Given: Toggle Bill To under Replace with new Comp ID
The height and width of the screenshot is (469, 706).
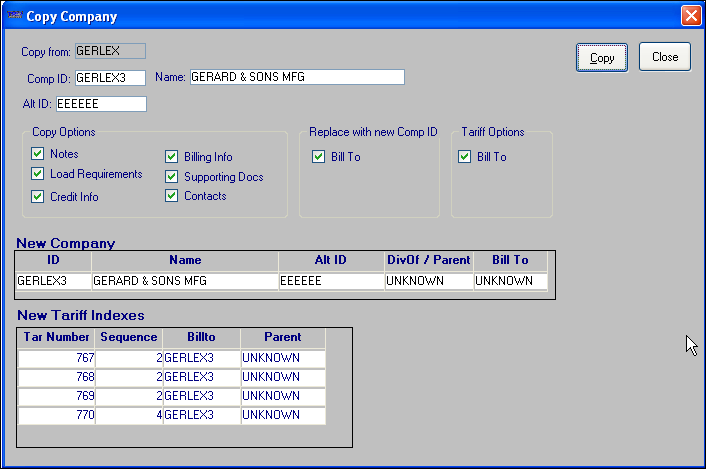Looking at the screenshot, I should (318, 157).
